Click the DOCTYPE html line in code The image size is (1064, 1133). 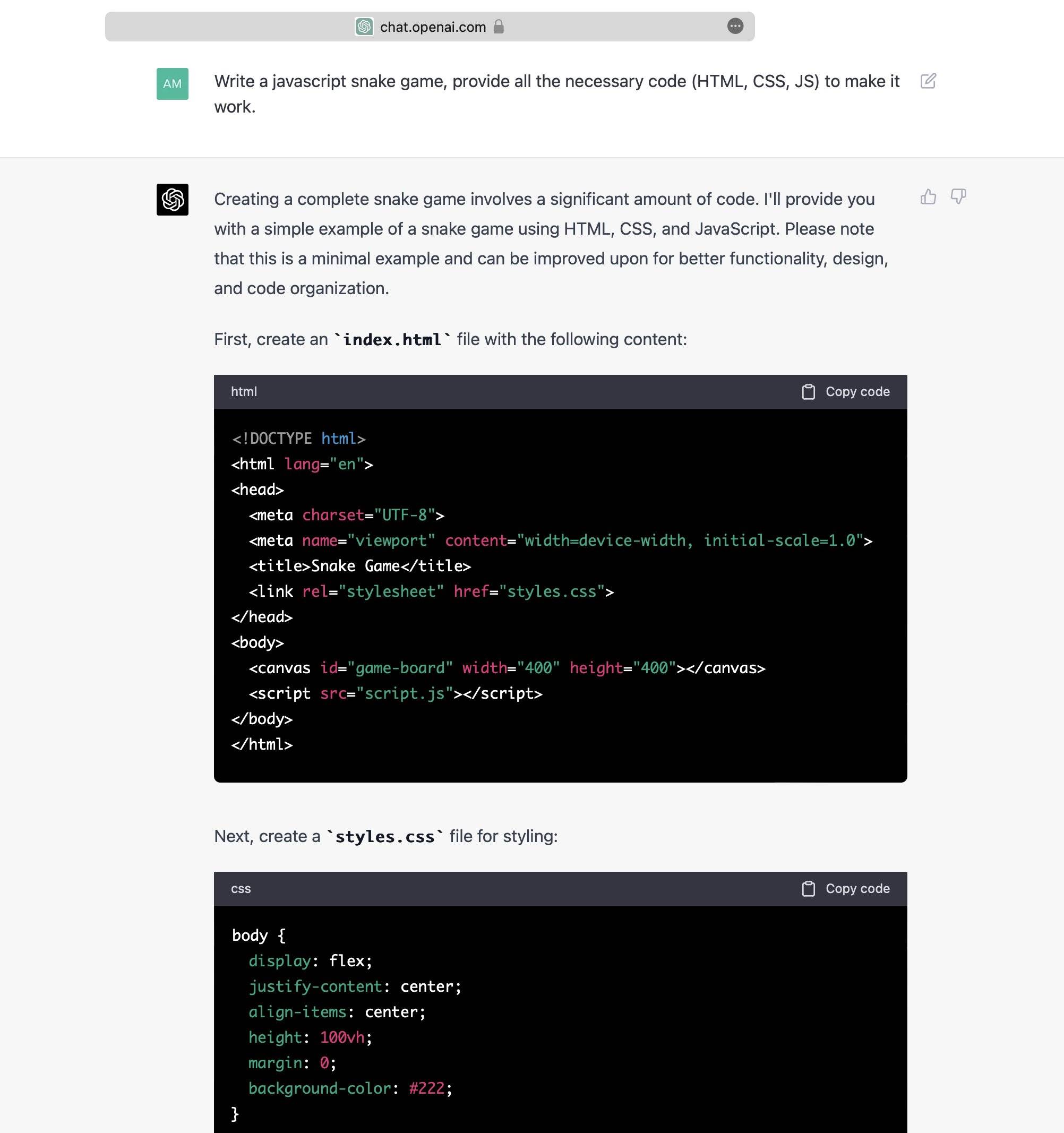click(x=298, y=438)
